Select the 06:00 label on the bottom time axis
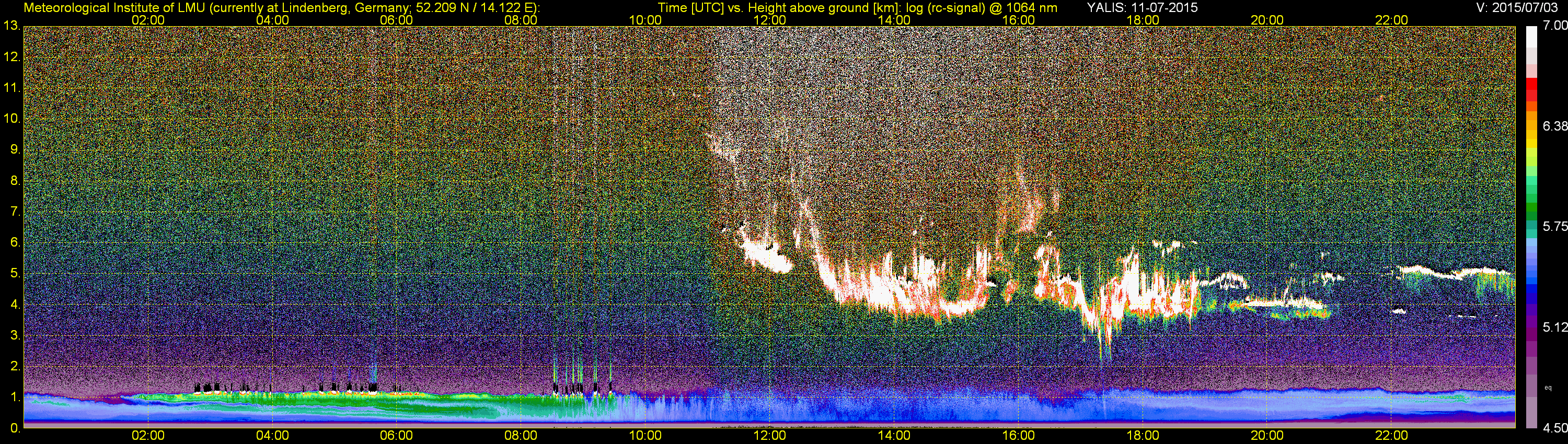 click(x=396, y=436)
